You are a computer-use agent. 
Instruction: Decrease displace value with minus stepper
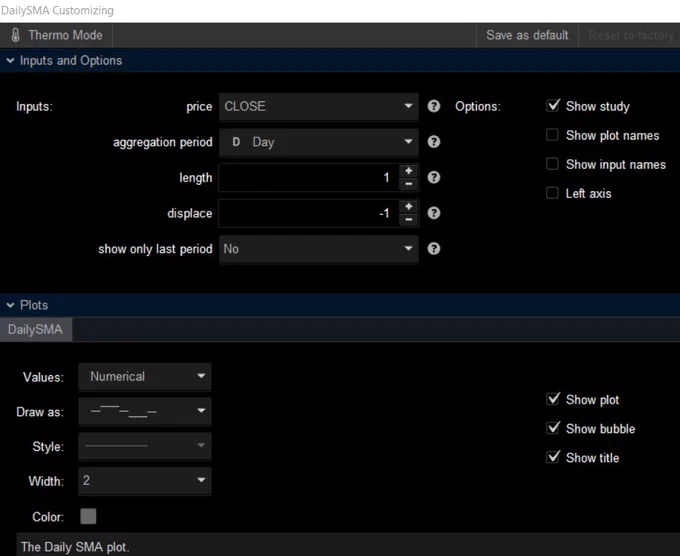pyautogui.click(x=409, y=219)
